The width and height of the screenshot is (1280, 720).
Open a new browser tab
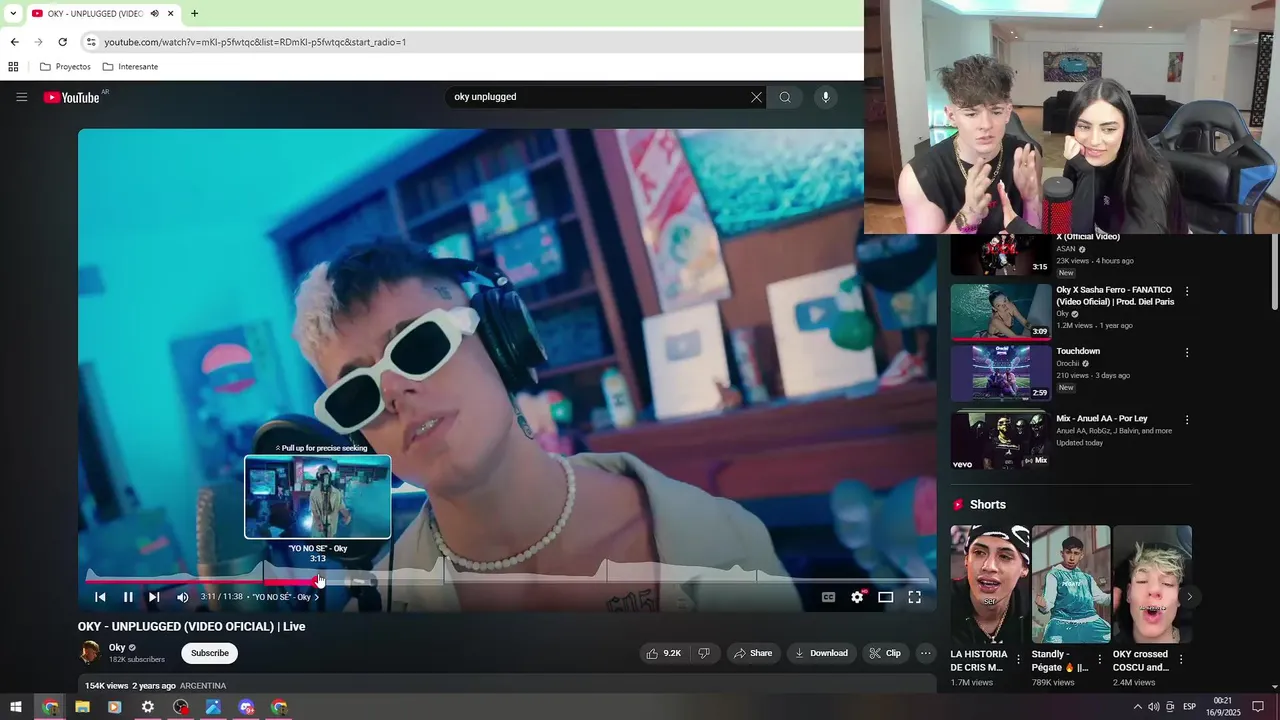click(x=194, y=14)
